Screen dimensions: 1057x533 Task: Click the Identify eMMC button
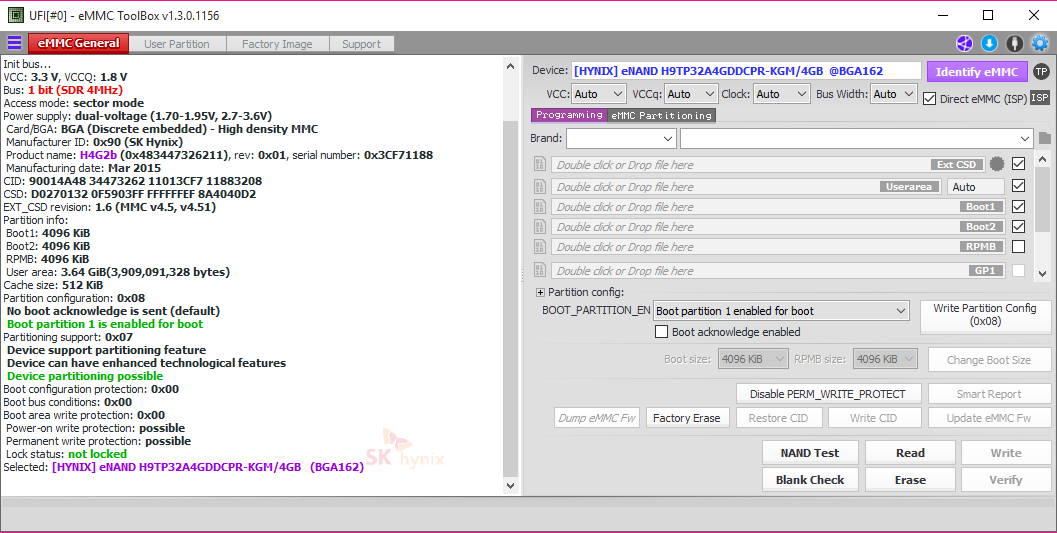tap(976, 72)
